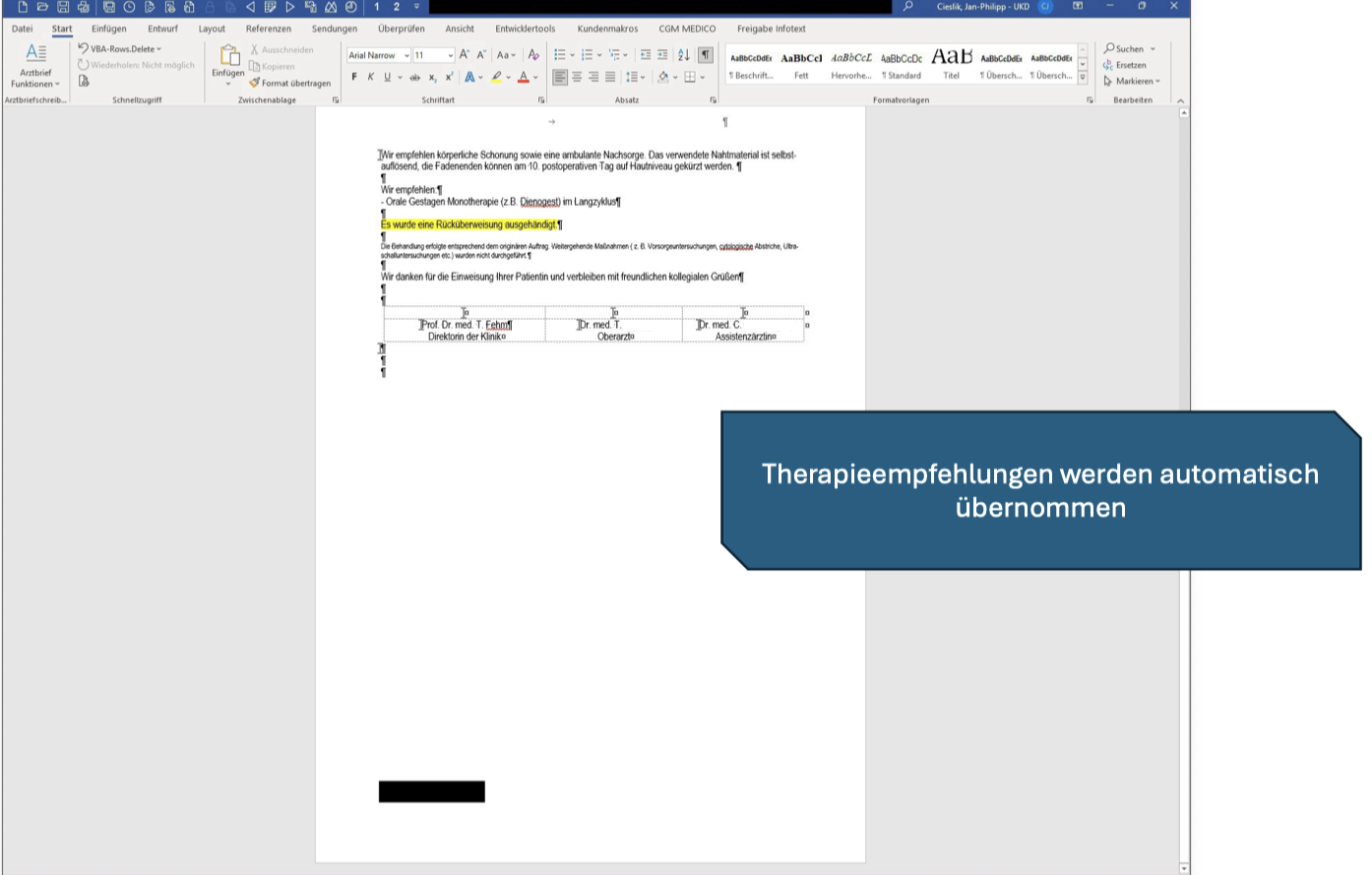Apply yellow text highlighting

point(495,76)
